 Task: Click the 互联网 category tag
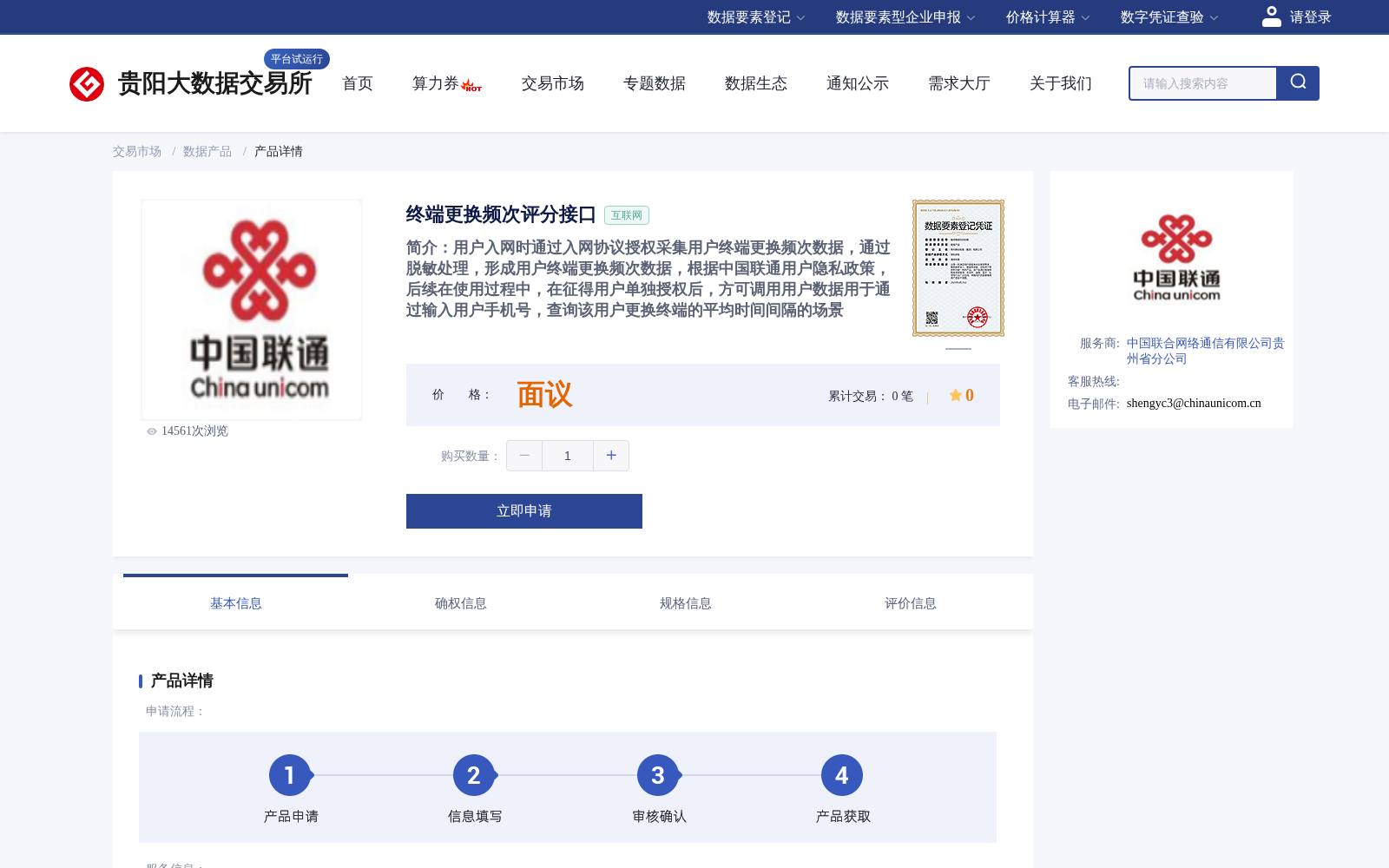pyautogui.click(x=627, y=215)
